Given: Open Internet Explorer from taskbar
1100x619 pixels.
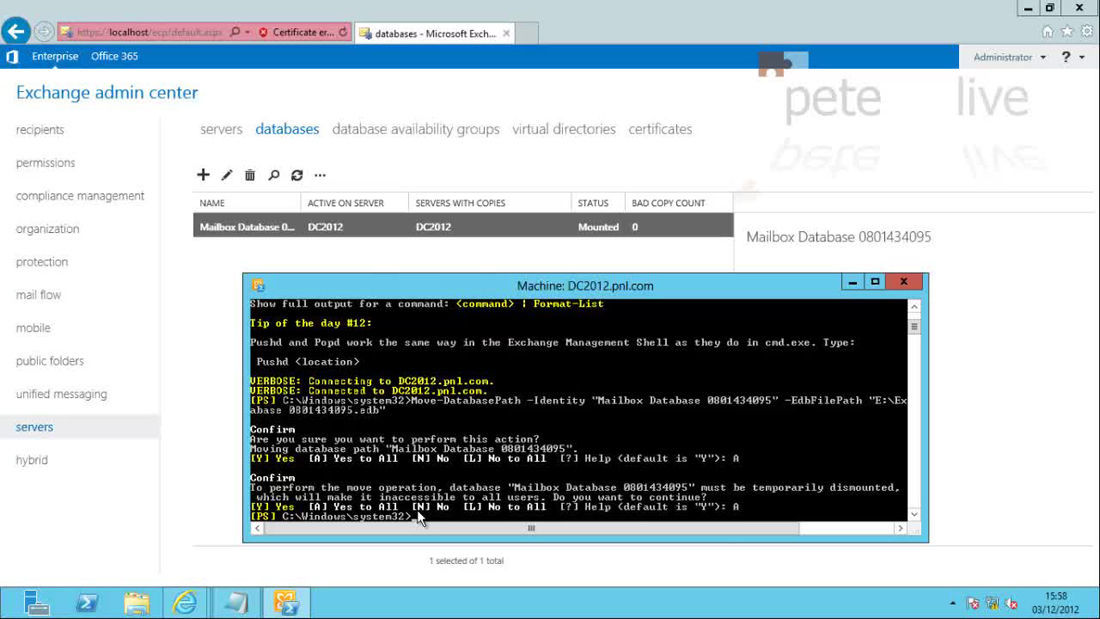Looking at the screenshot, I should (x=185, y=603).
